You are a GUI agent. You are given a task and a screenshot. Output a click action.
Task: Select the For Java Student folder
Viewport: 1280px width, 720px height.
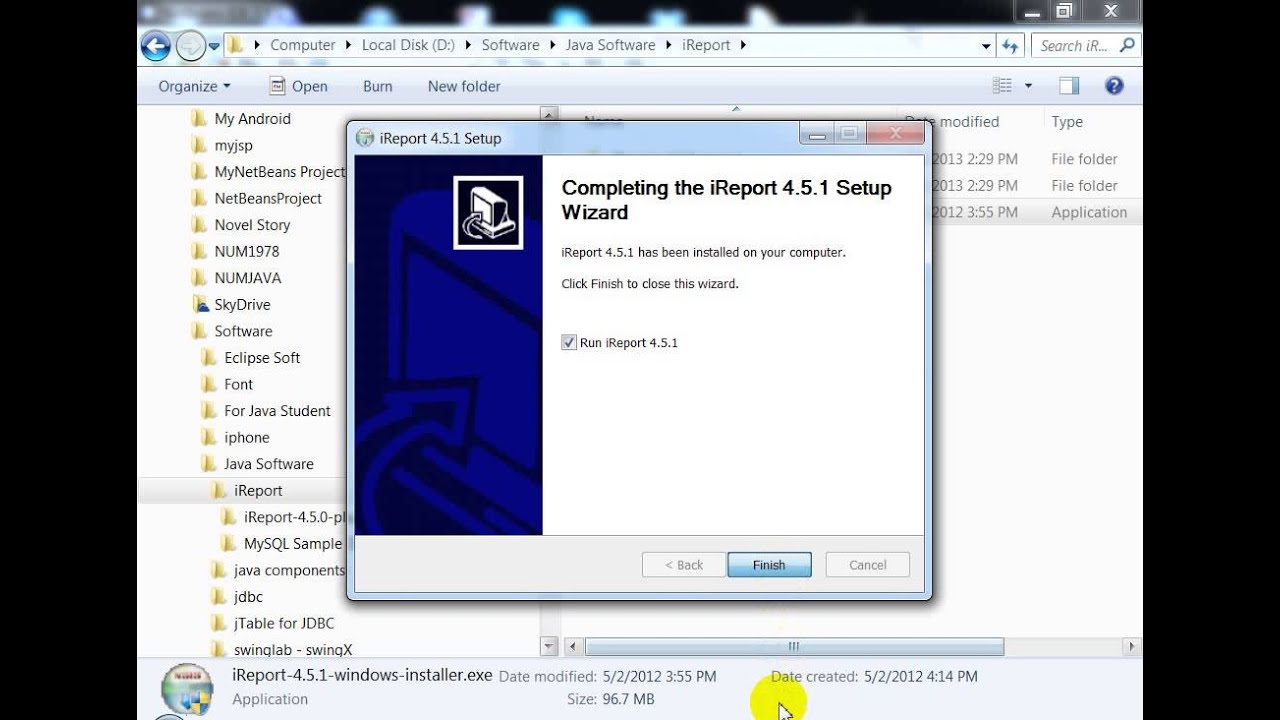(x=277, y=411)
